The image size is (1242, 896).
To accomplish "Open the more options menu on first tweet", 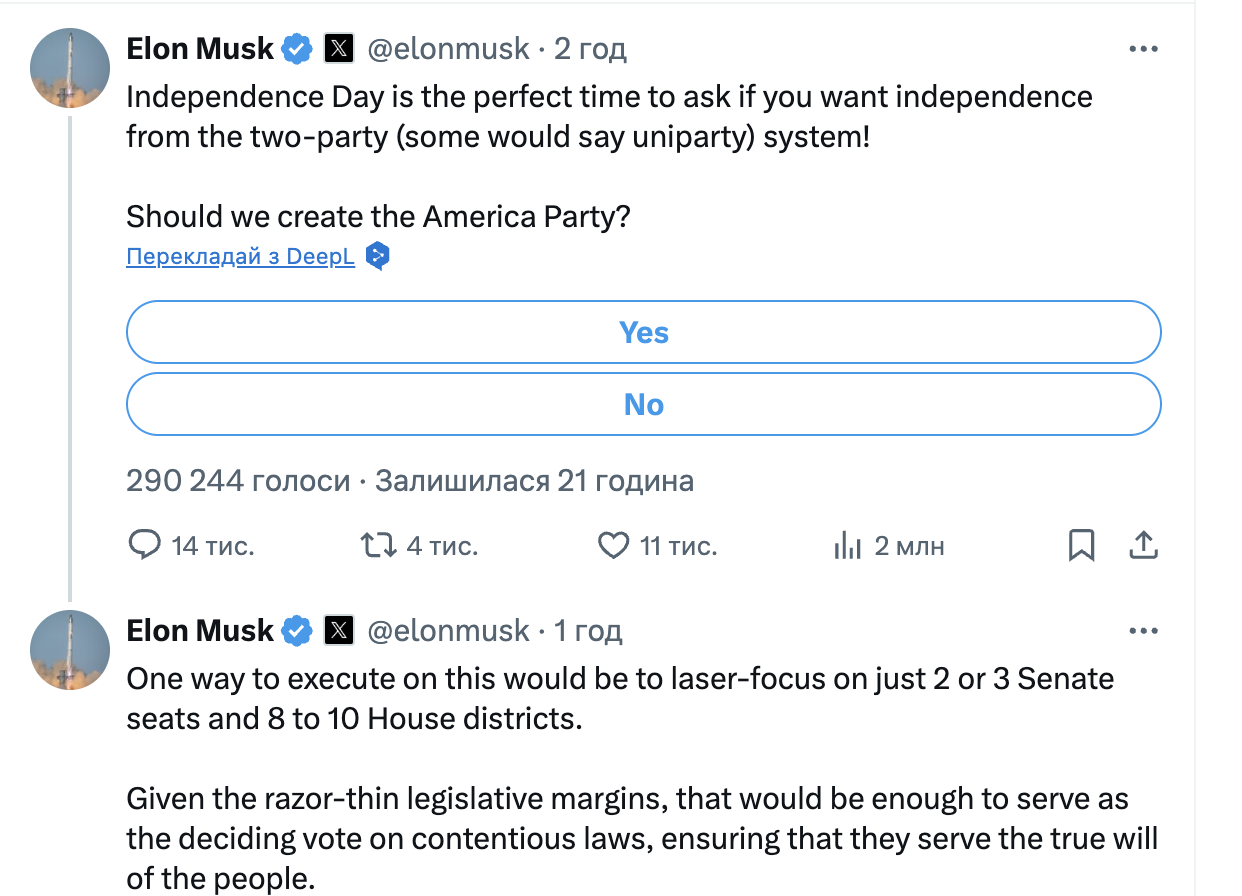I will 1143,48.
